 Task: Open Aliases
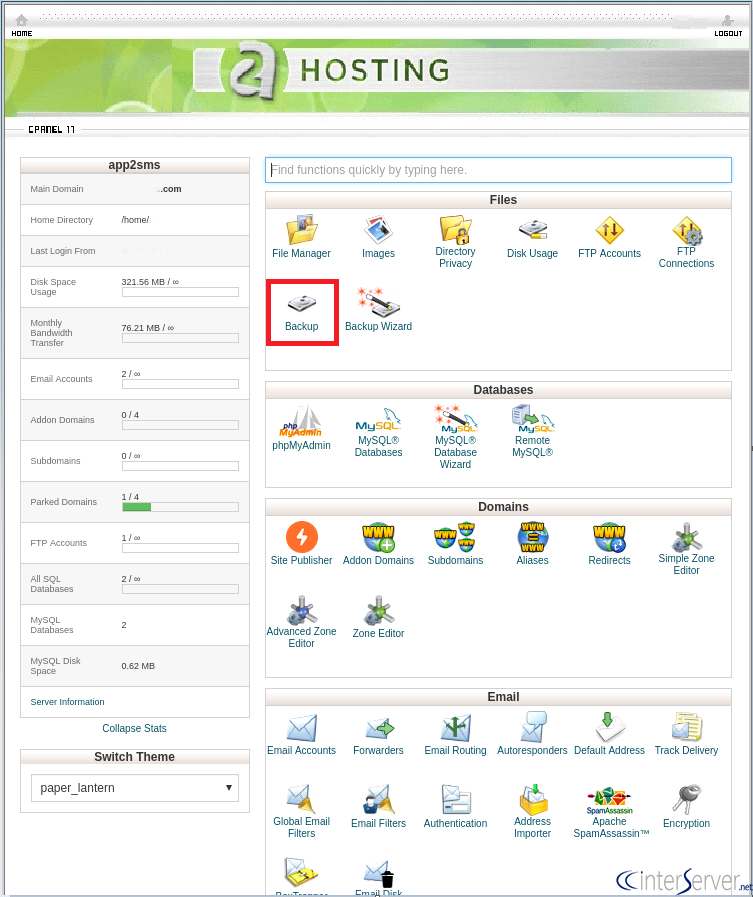coord(532,543)
